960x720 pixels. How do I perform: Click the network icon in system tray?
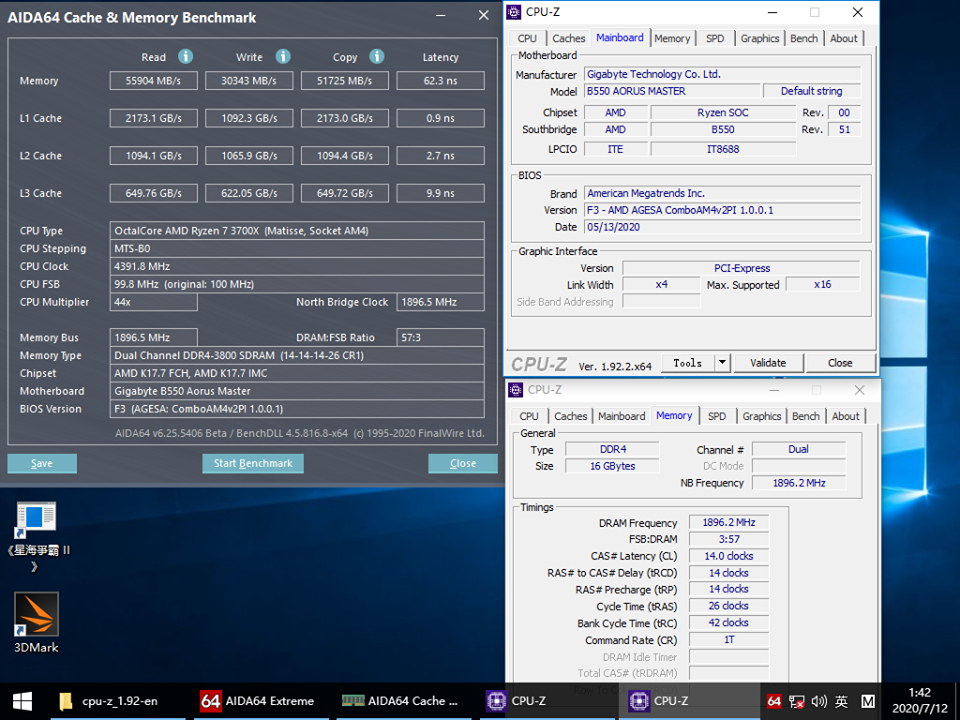tap(797, 701)
